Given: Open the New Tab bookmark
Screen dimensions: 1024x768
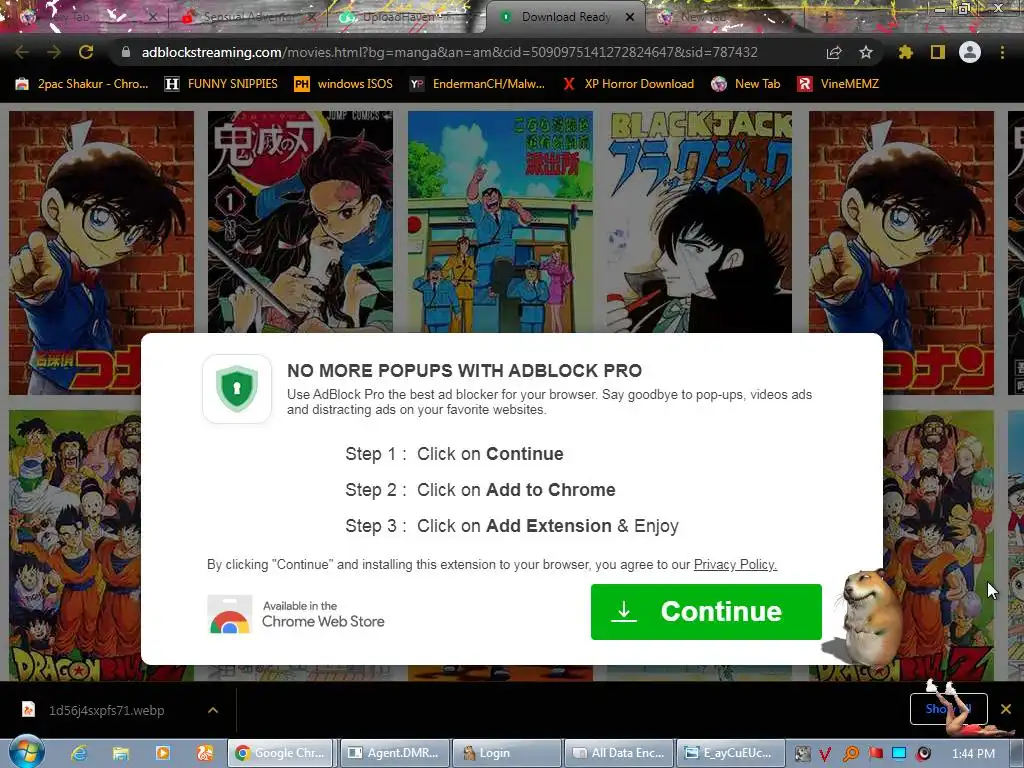Looking at the screenshot, I should tap(746, 84).
